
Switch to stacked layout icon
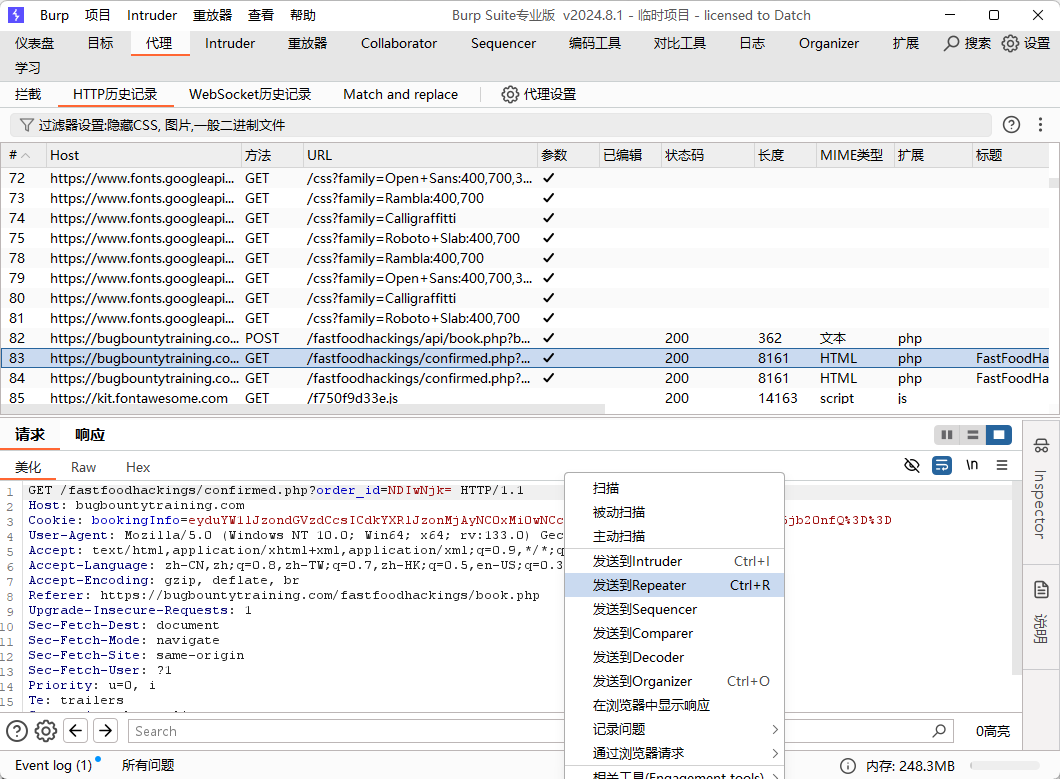pos(973,435)
